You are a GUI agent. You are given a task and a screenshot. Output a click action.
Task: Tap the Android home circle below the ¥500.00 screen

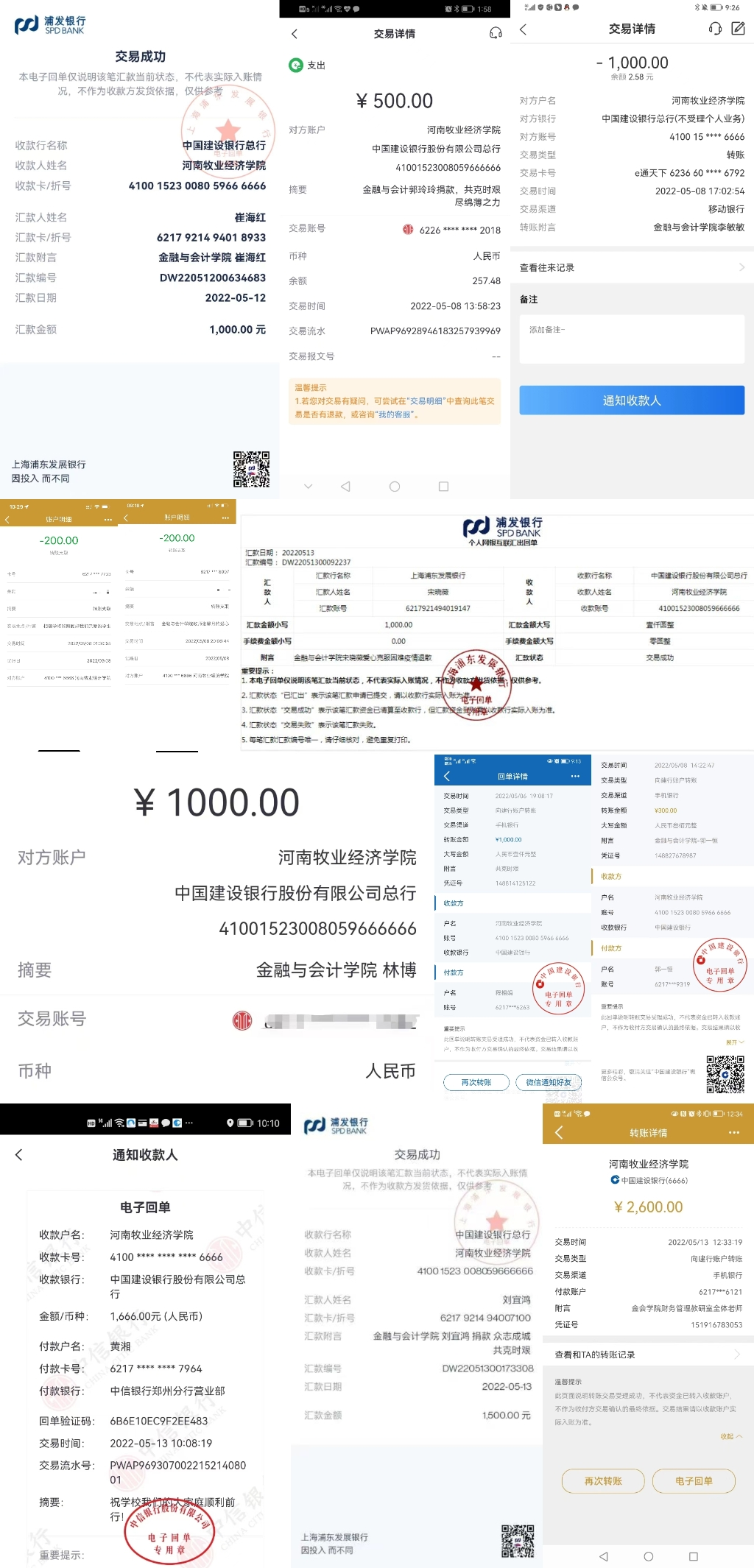coord(395,487)
